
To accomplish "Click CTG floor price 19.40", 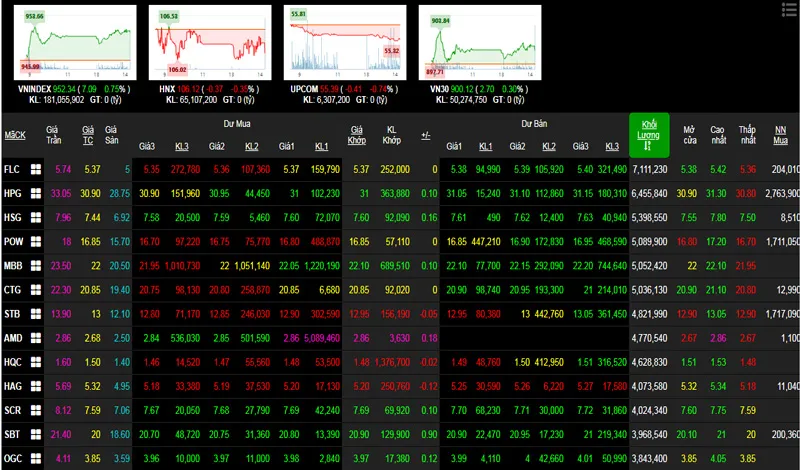I will point(120,289).
